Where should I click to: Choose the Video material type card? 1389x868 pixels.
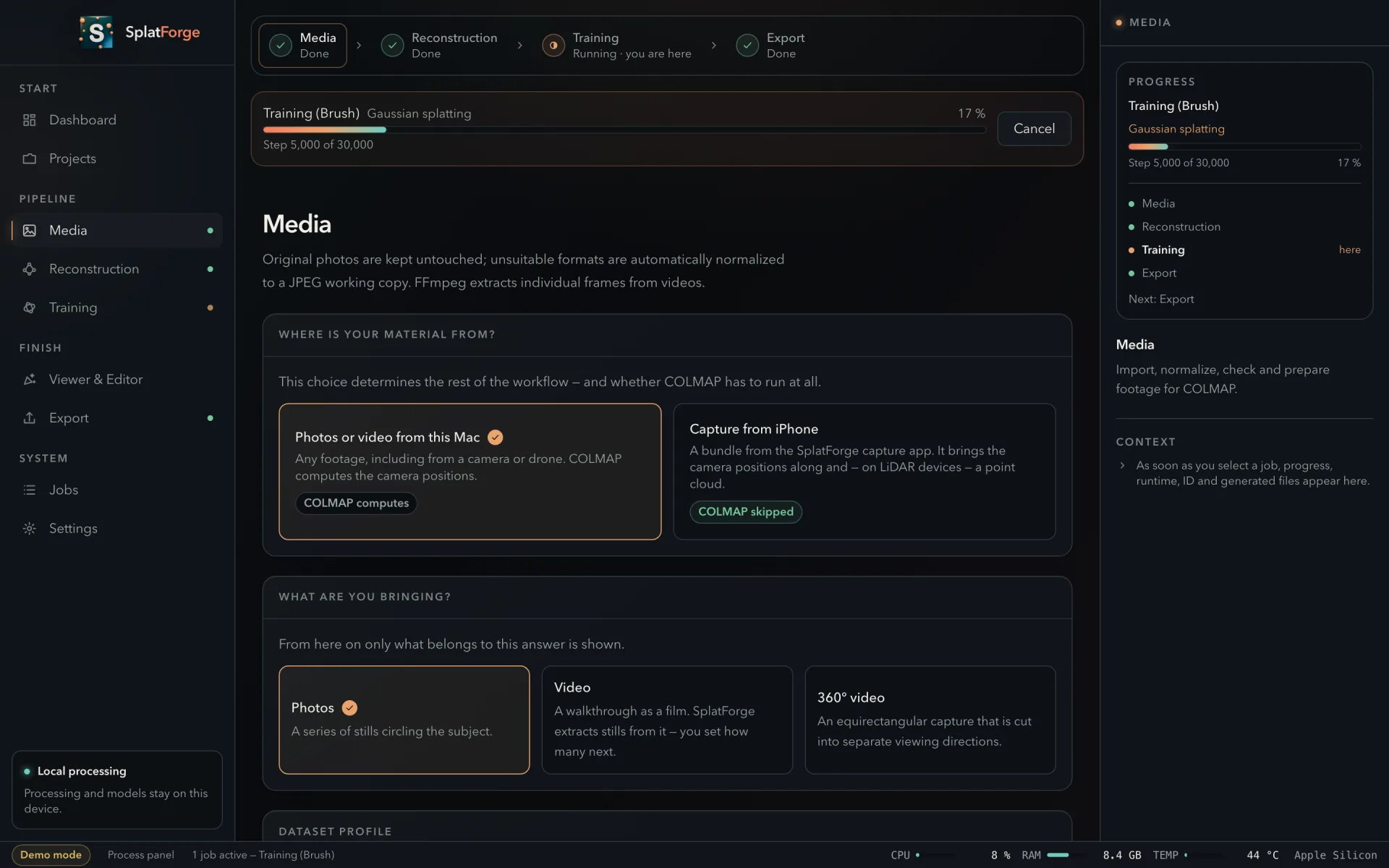point(667,720)
